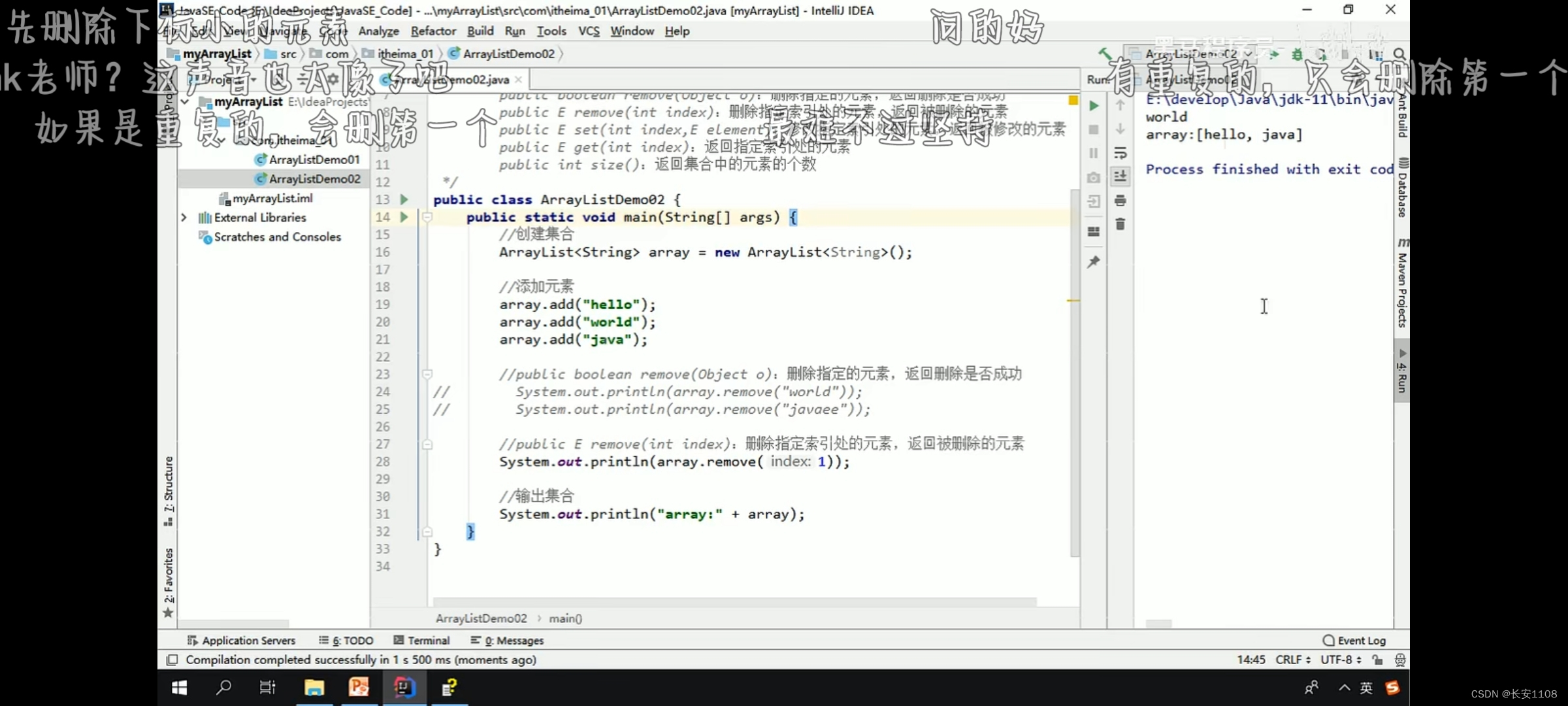Viewport: 1568px width, 706px height.
Task: Click the myArrayList breadcrumb in navigation bar
Action: (x=209, y=54)
